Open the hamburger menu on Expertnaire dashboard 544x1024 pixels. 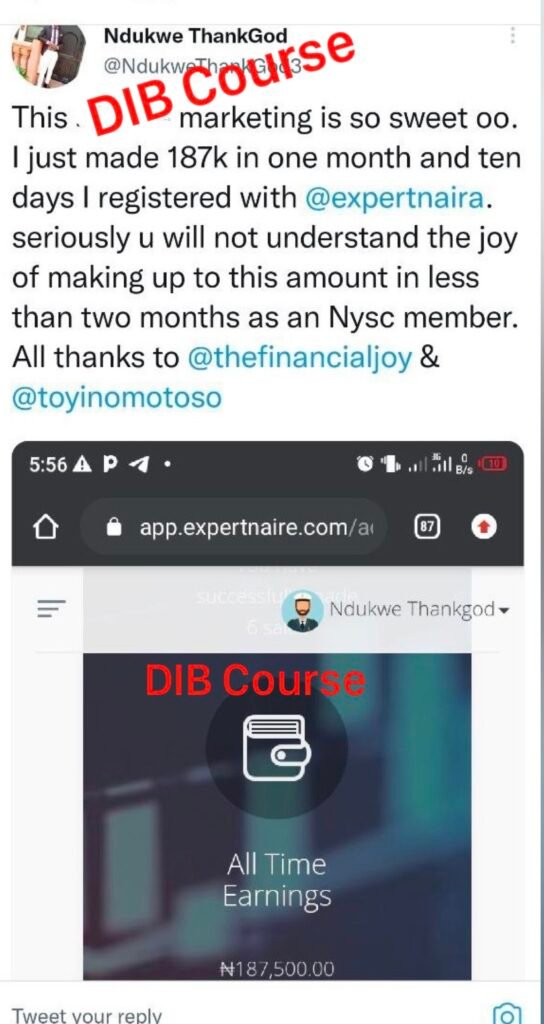click(x=52, y=610)
